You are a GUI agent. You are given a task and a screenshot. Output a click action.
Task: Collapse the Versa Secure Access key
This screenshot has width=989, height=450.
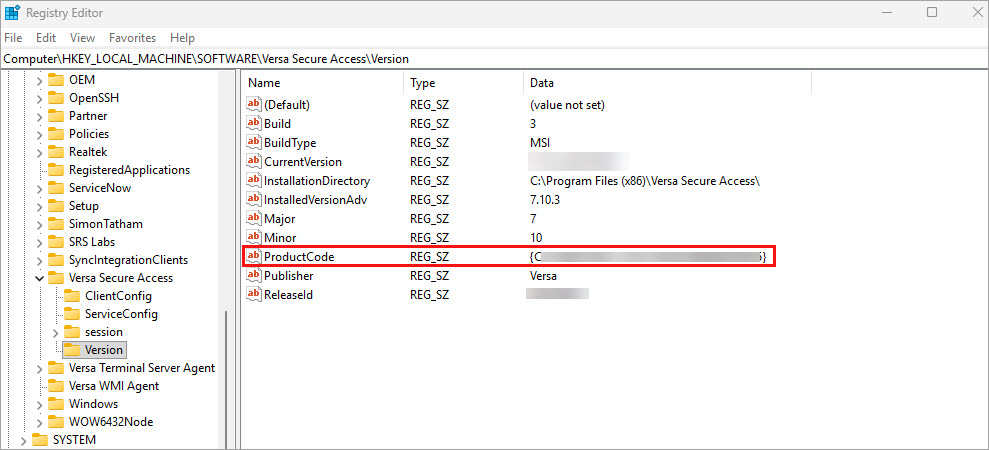[39, 278]
